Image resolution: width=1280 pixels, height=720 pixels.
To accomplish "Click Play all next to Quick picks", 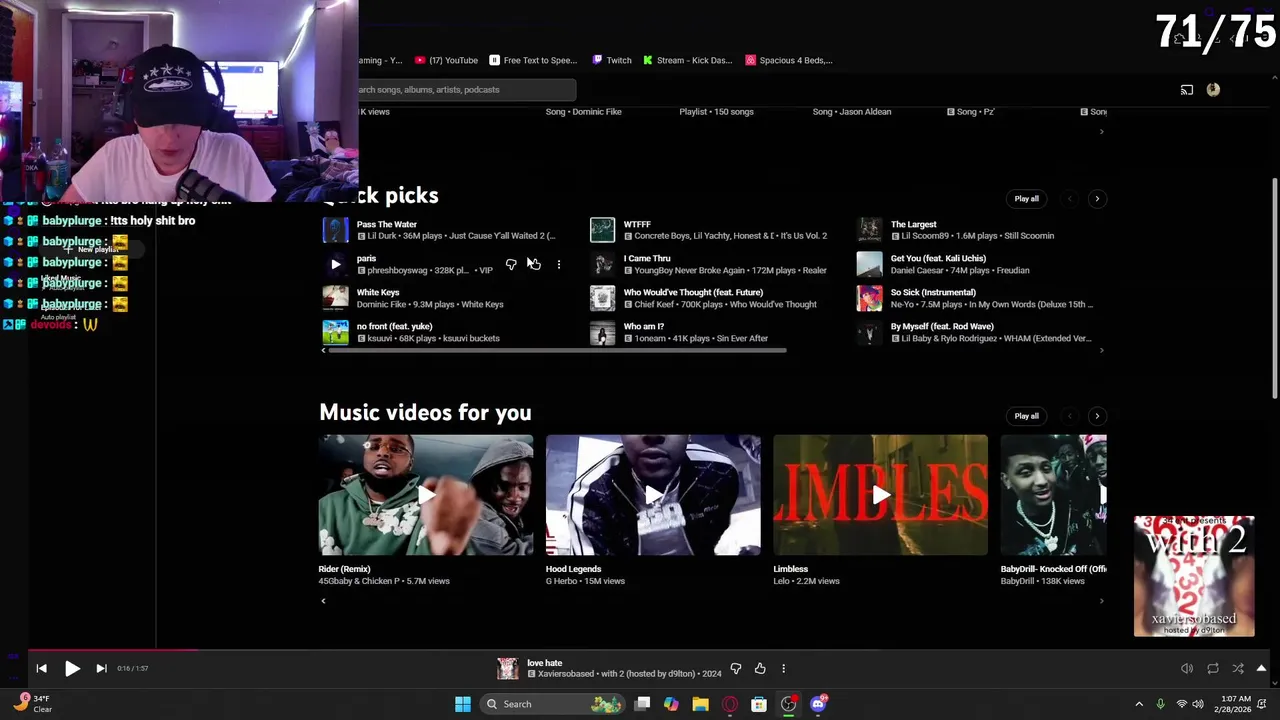I will click(1026, 198).
